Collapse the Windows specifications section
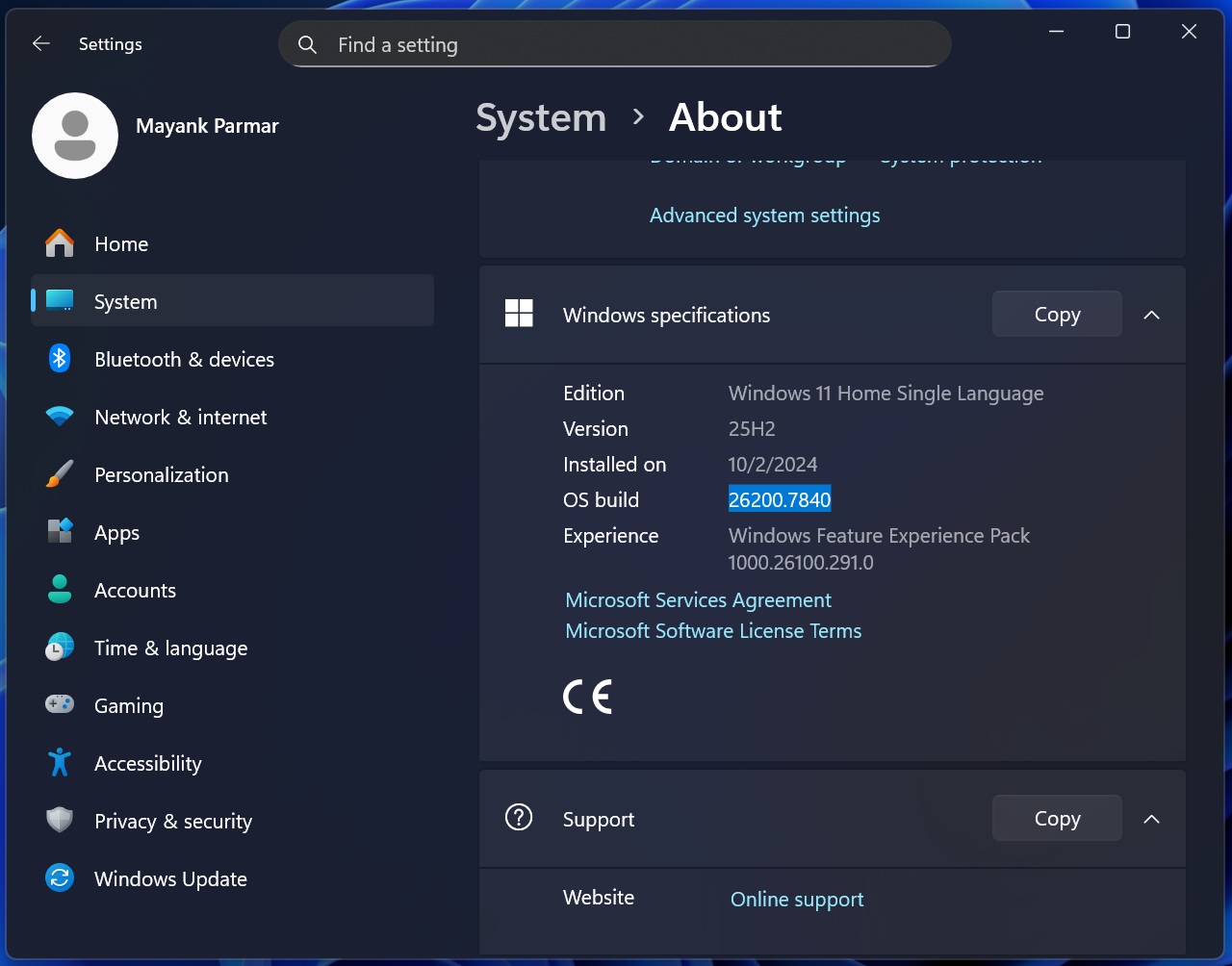This screenshot has width=1232, height=966. coord(1152,314)
